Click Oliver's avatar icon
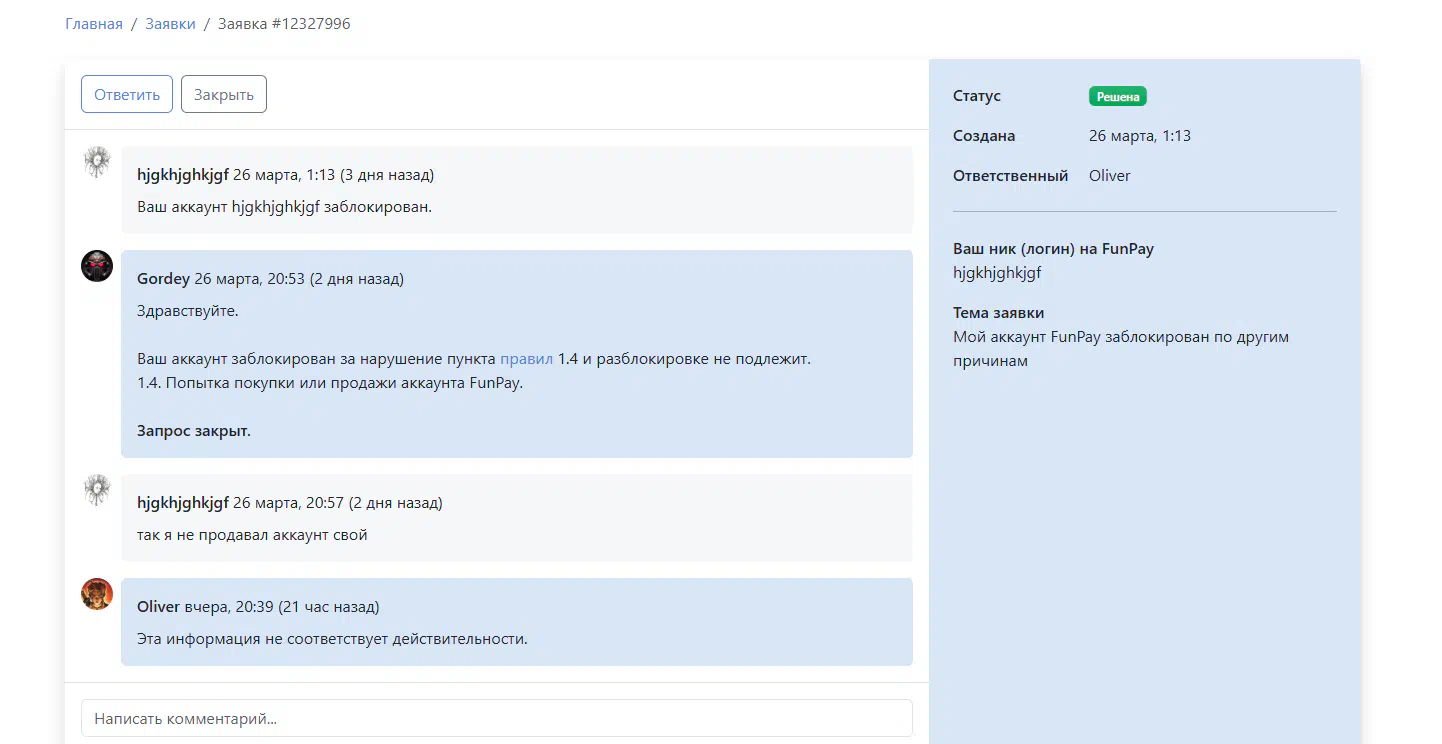Image resolution: width=1442 pixels, height=744 pixels. coord(97,594)
